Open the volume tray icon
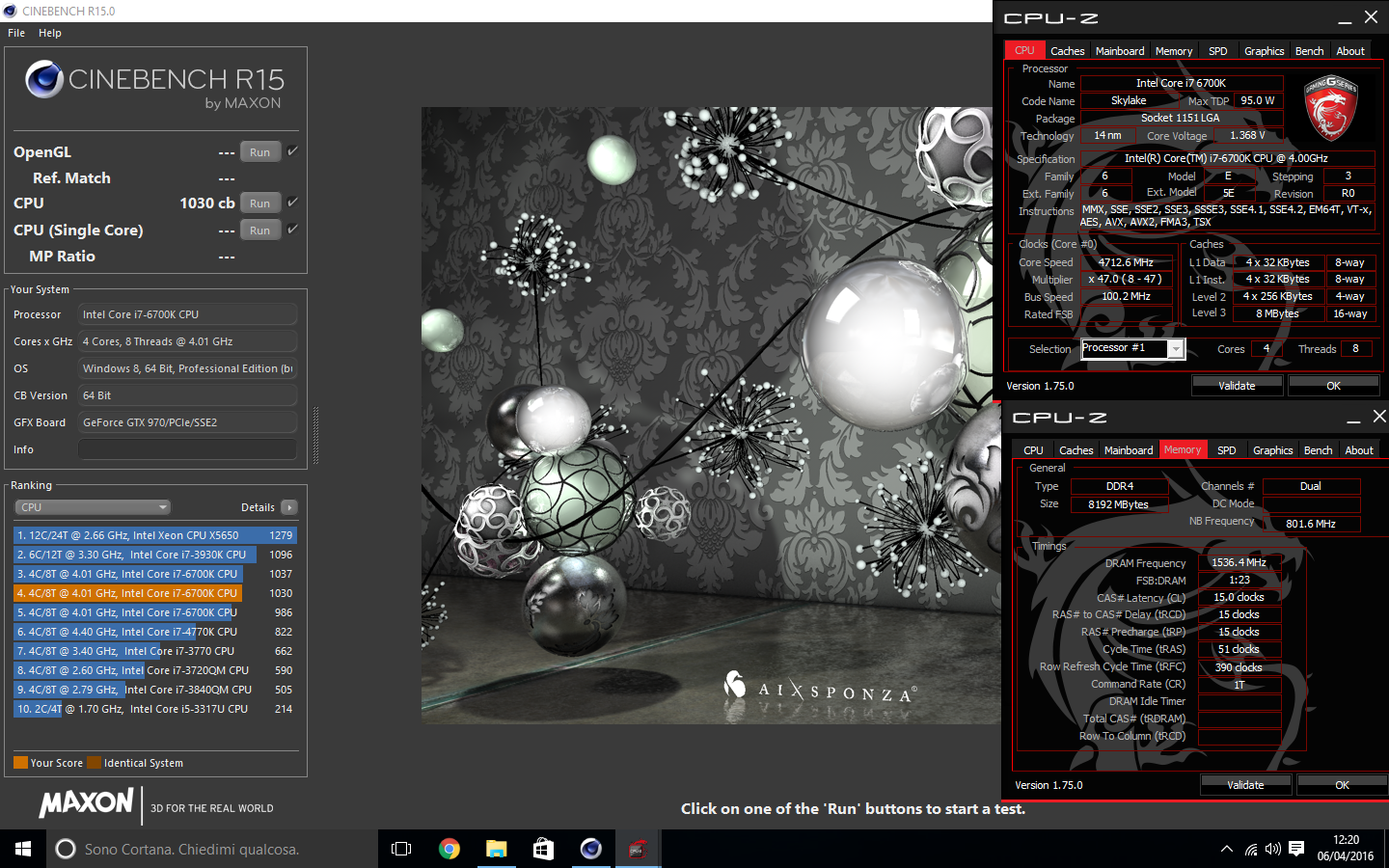Viewport: 1389px width, 868px height. [1273, 850]
